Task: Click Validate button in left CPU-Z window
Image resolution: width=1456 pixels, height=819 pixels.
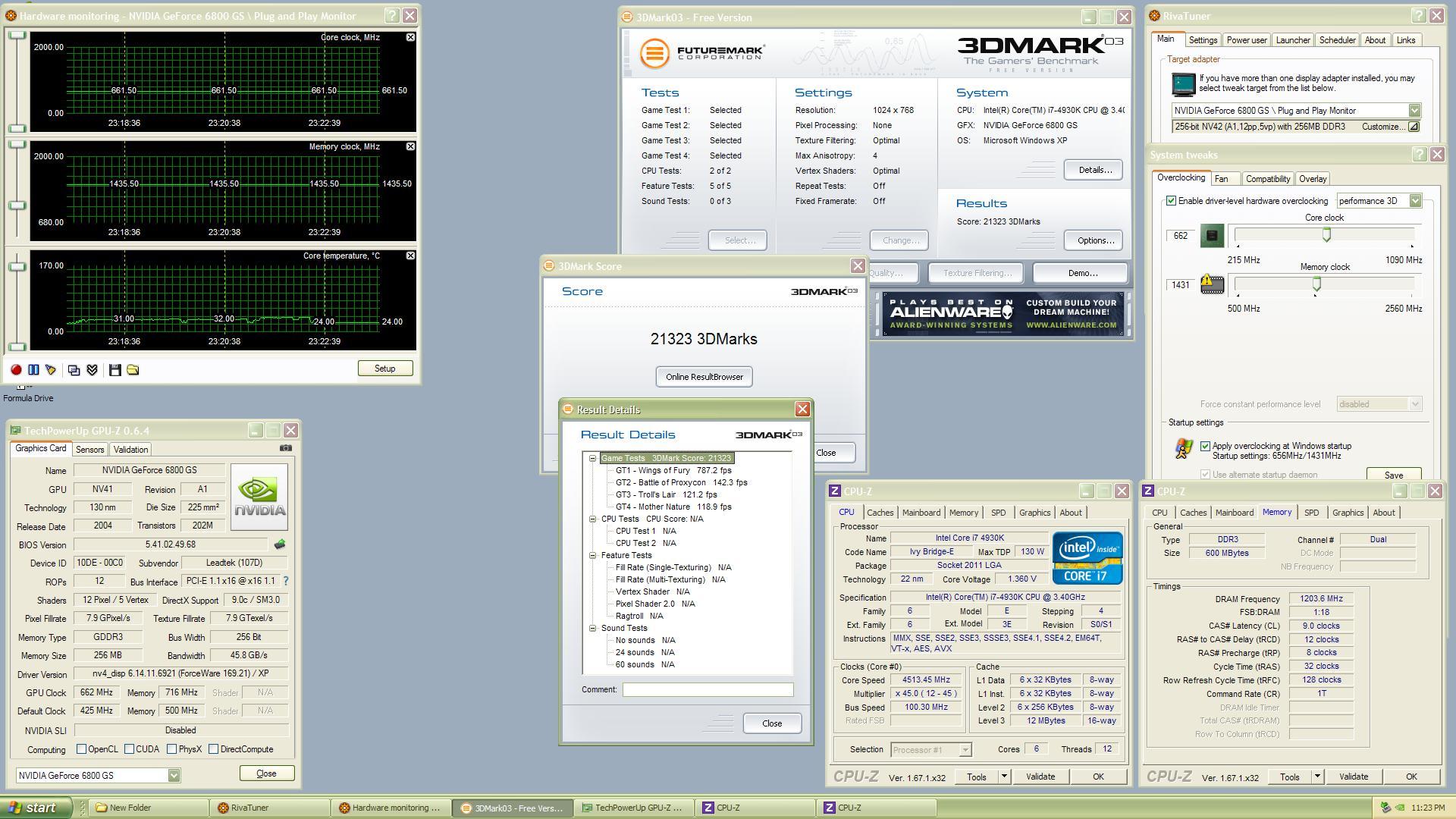Action: click(x=1040, y=777)
